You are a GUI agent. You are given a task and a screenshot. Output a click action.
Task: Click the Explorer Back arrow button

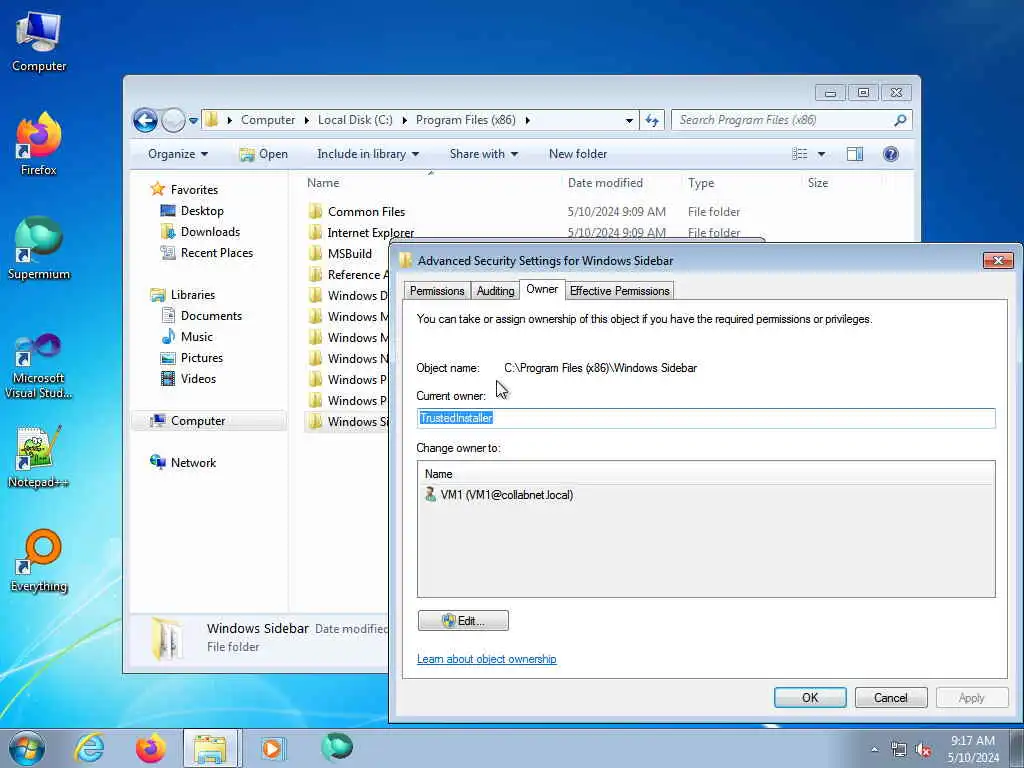[145, 120]
